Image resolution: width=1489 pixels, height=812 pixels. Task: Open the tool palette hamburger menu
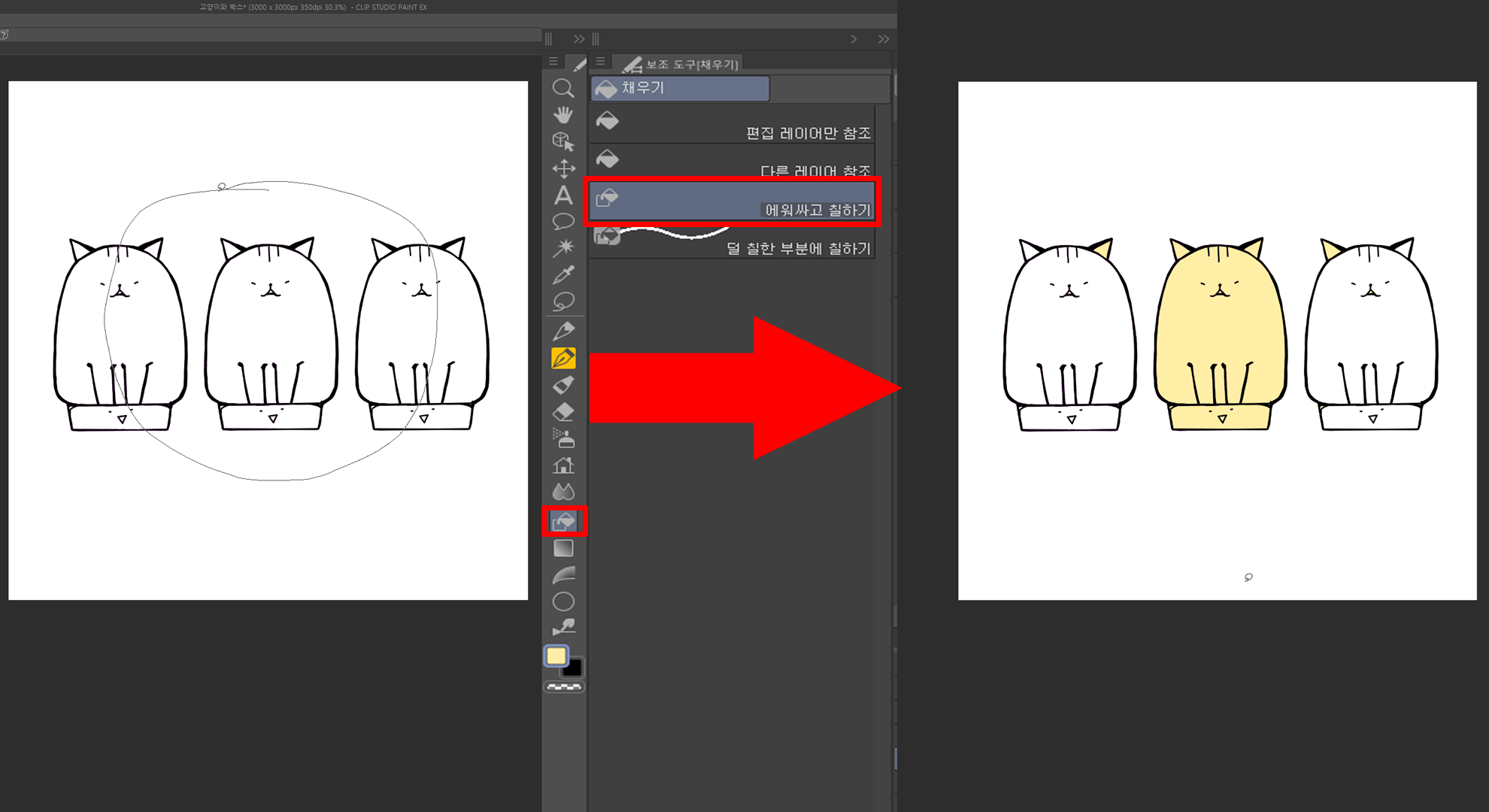553,62
